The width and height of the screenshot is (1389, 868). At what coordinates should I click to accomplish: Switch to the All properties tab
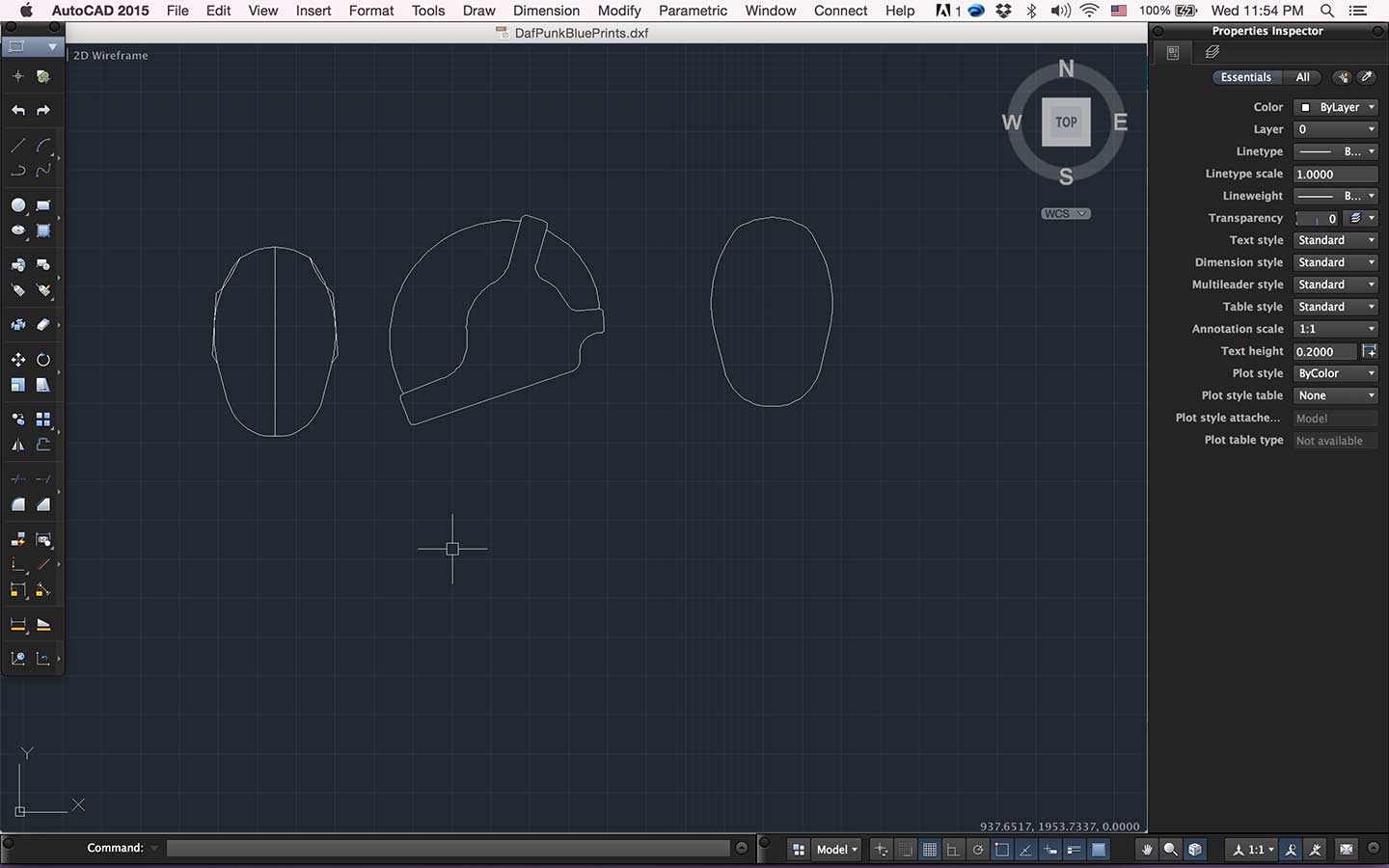click(1303, 77)
